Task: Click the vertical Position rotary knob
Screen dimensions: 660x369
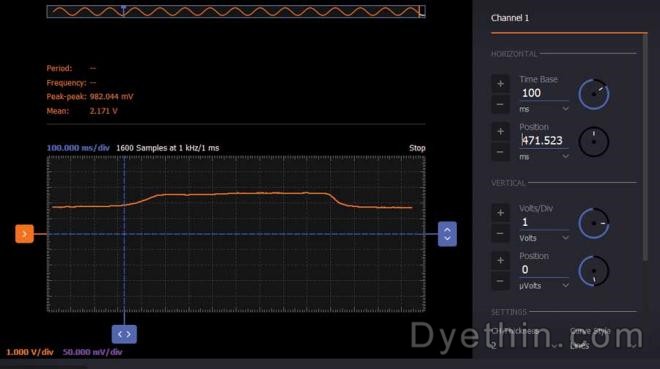Action: tap(593, 271)
